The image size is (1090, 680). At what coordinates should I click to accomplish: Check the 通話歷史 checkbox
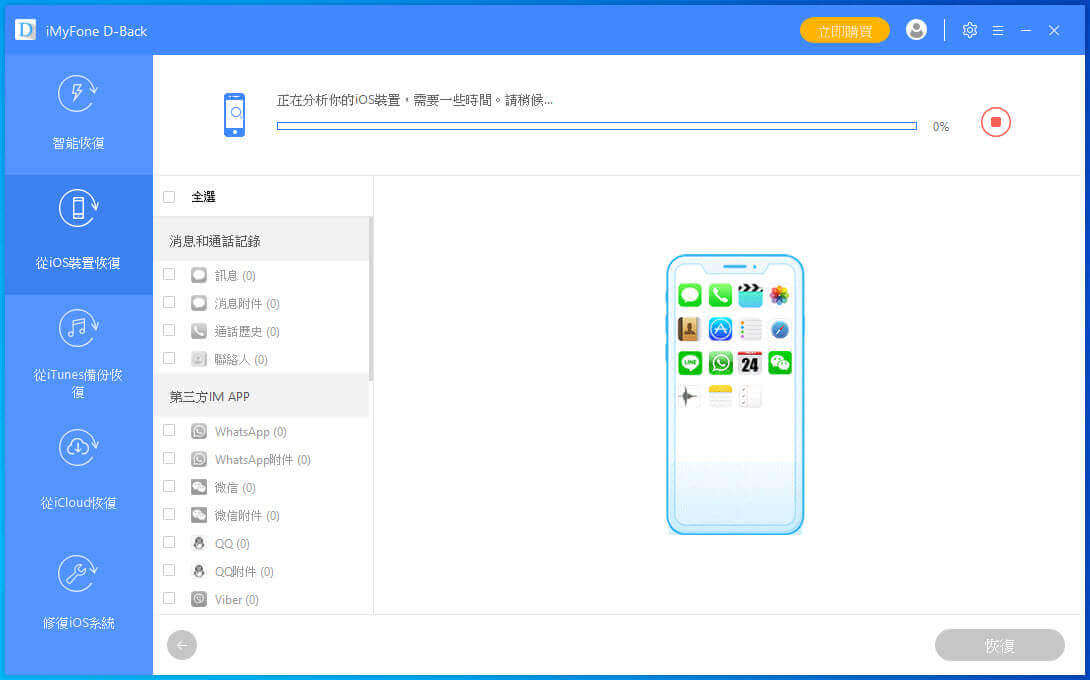pos(169,330)
